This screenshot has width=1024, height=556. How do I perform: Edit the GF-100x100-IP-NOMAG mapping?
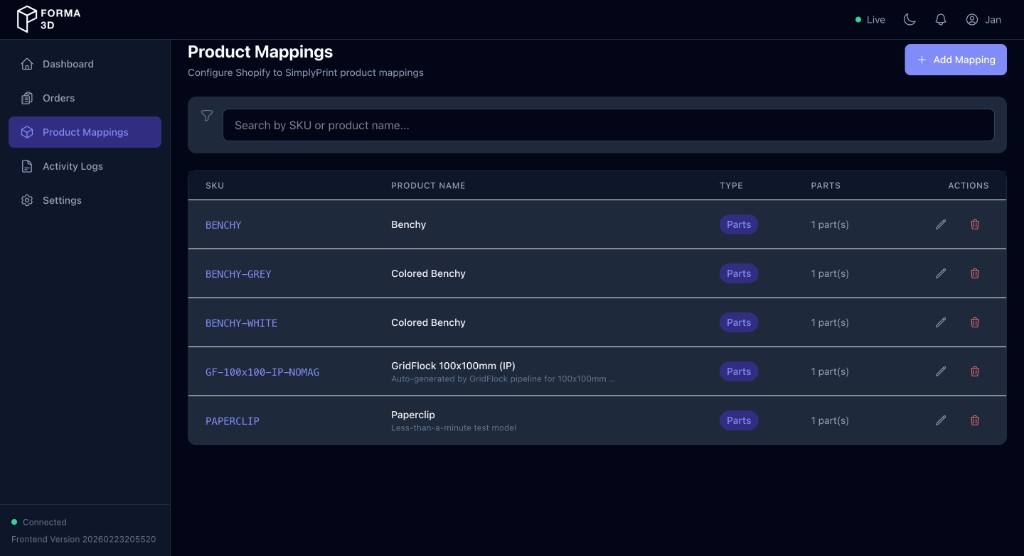click(x=940, y=371)
